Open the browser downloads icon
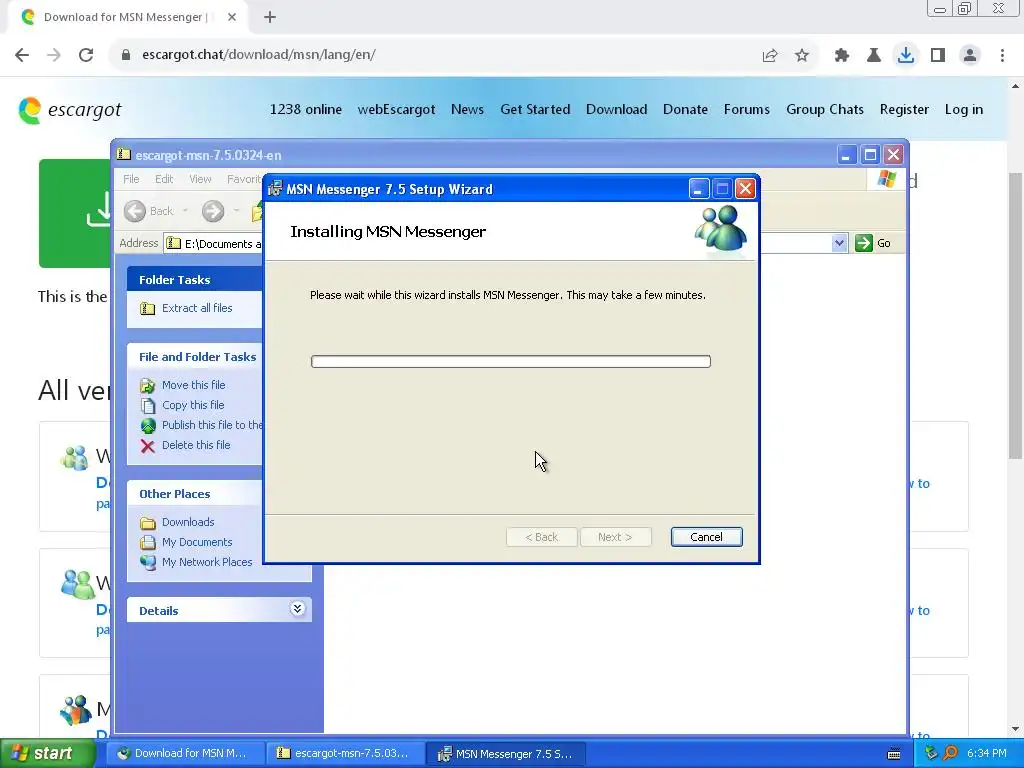 pos(906,56)
